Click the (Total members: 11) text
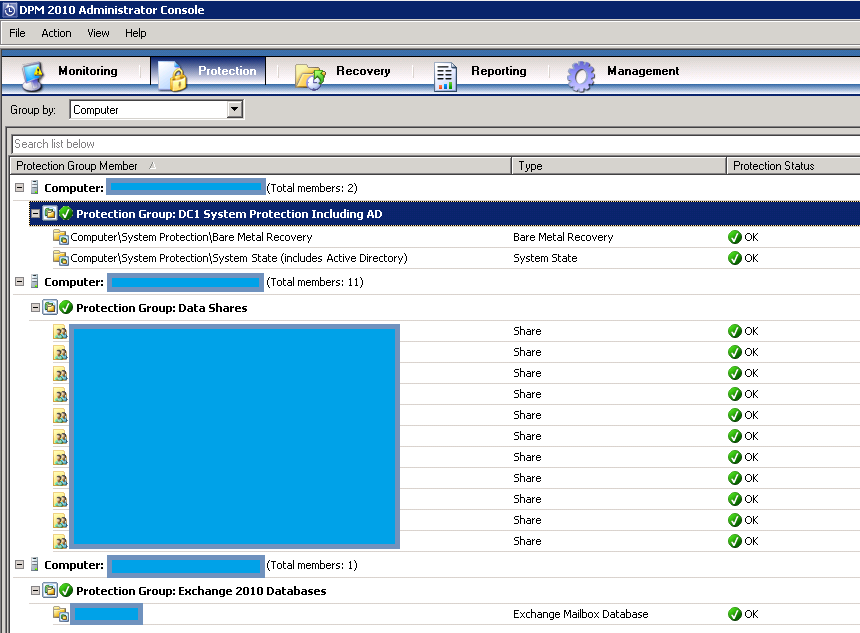The image size is (860, 633). (x=314, y=282)
